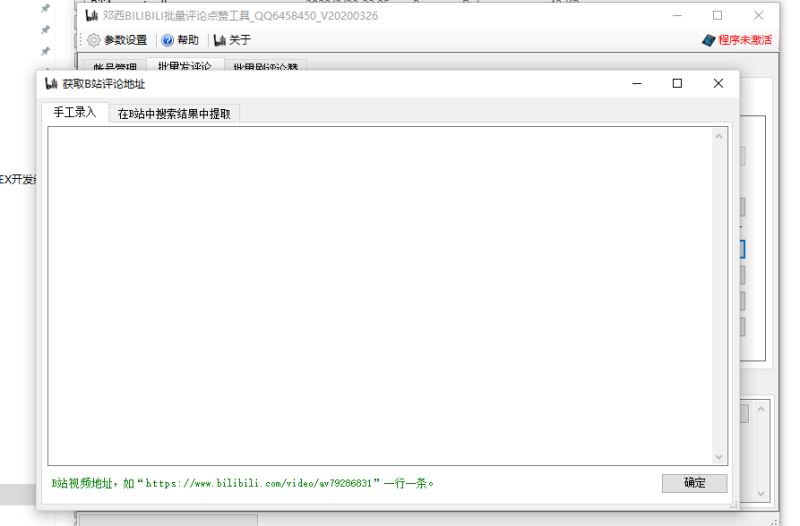The width and height of the screenshot is (800, 526).
Task: Open 关于 about in main window toolbar
Action: click(x=232, y=40)
